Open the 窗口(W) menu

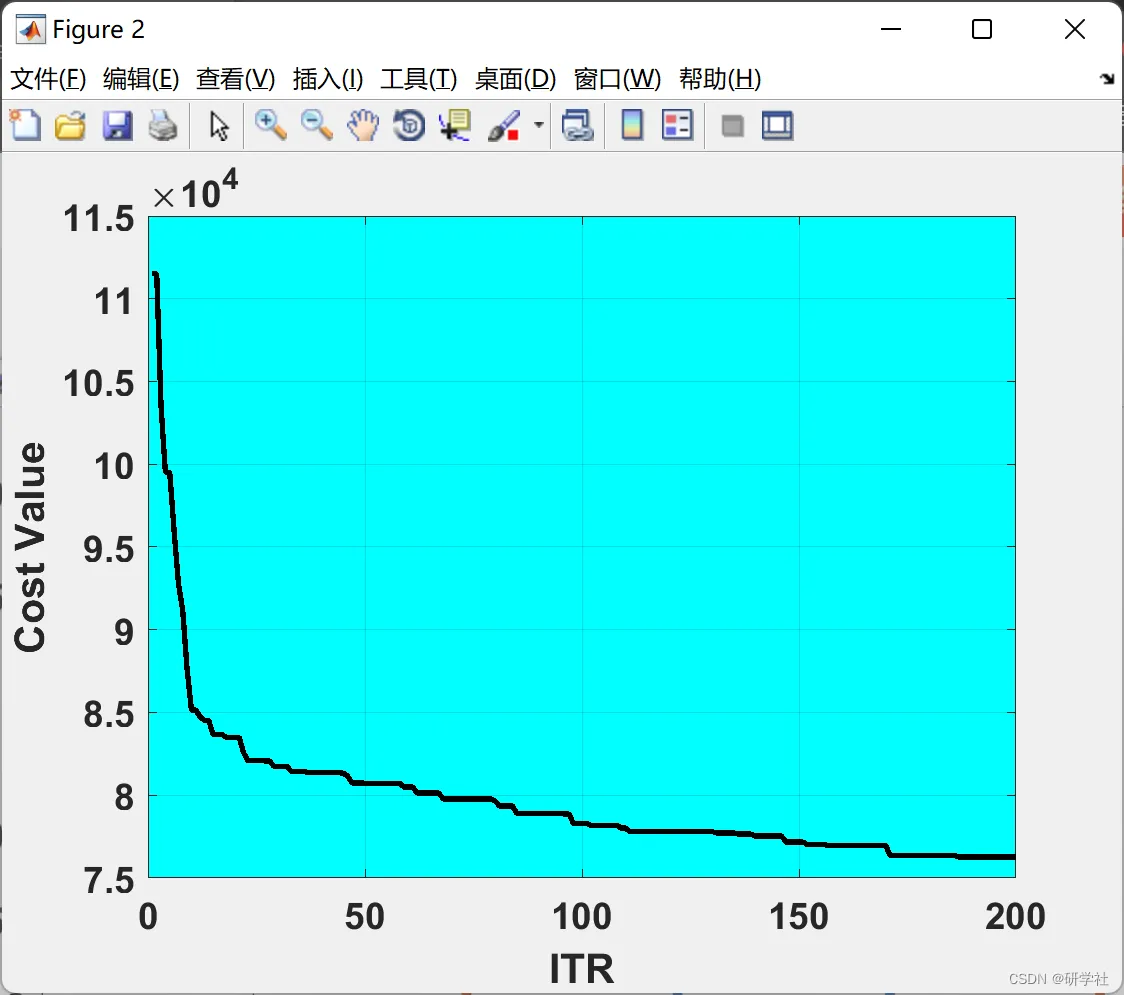coord(617,79)
